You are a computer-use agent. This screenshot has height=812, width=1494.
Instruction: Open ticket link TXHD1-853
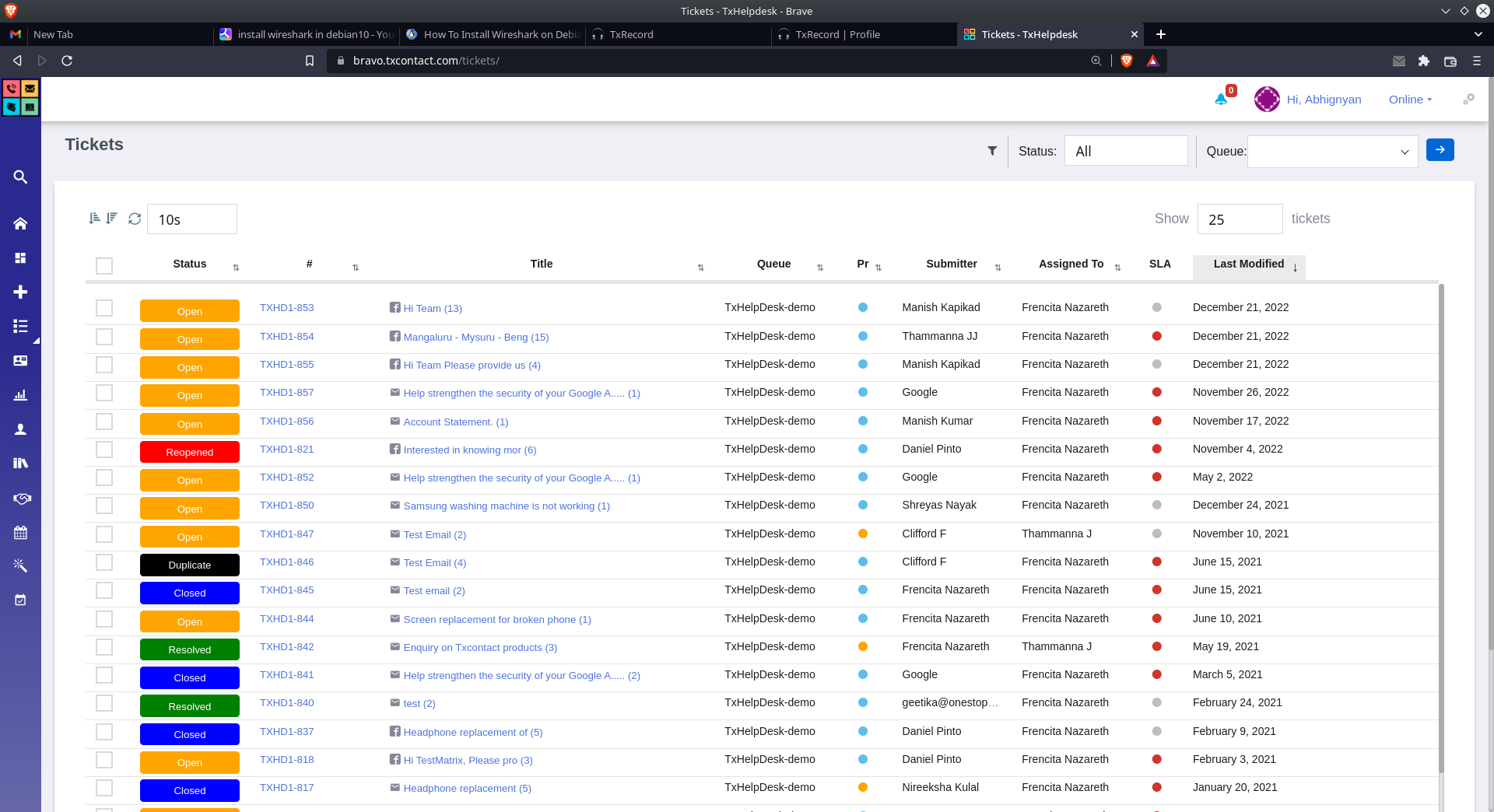click(x=287, y=308)
